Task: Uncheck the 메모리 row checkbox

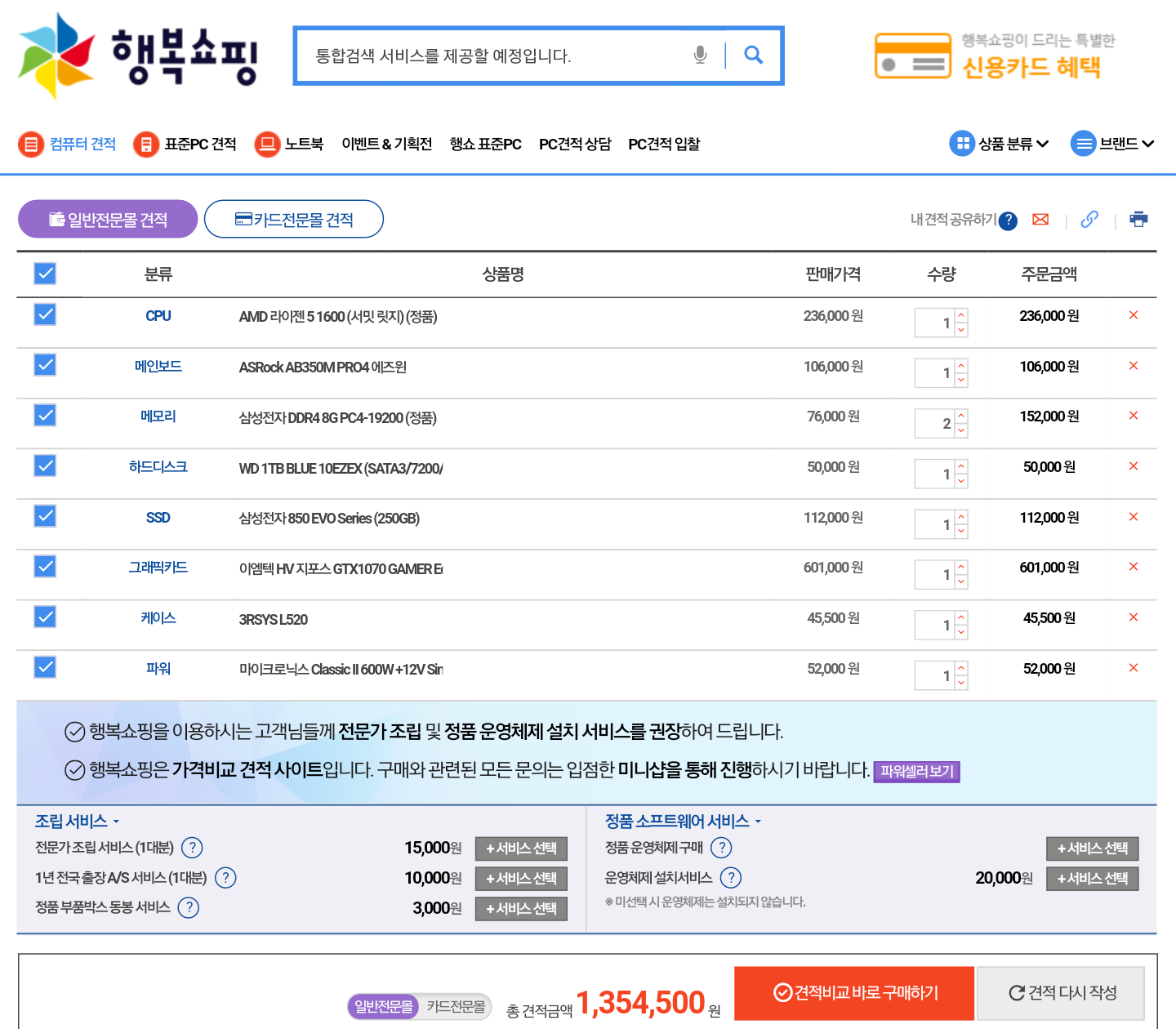Action: coord(45,416)
